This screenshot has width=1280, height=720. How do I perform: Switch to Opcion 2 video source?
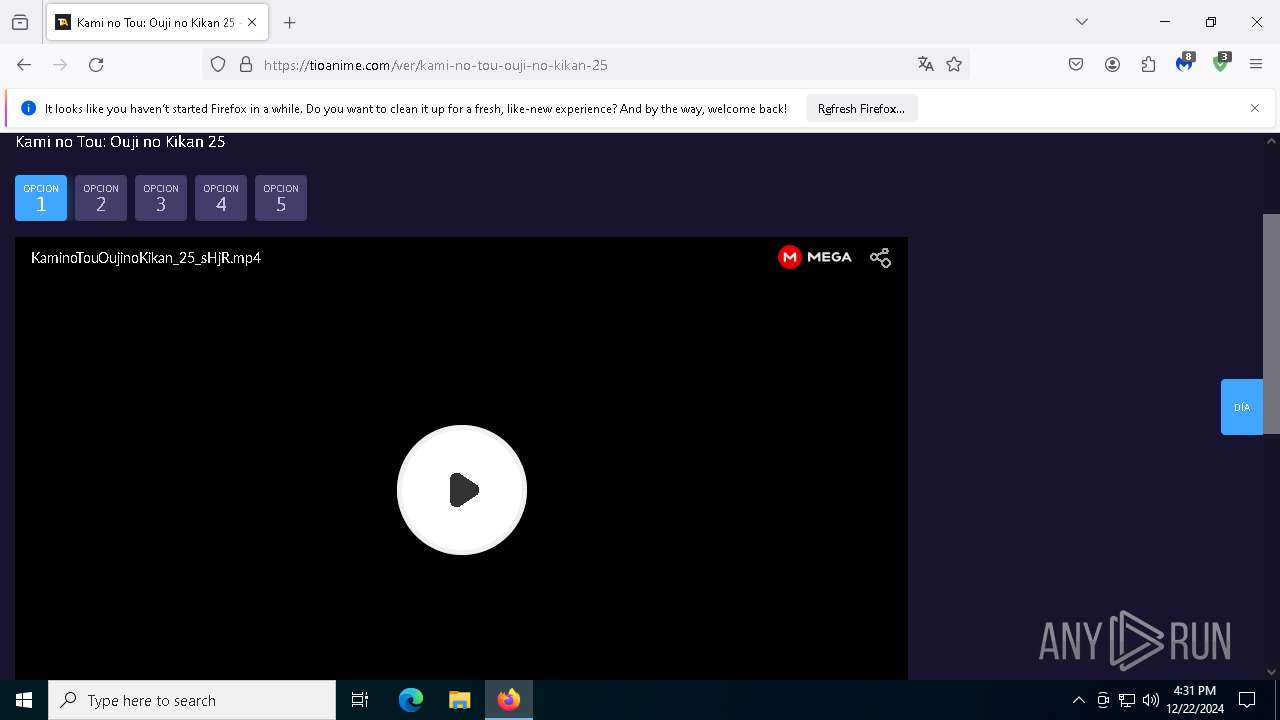[101, 198]
